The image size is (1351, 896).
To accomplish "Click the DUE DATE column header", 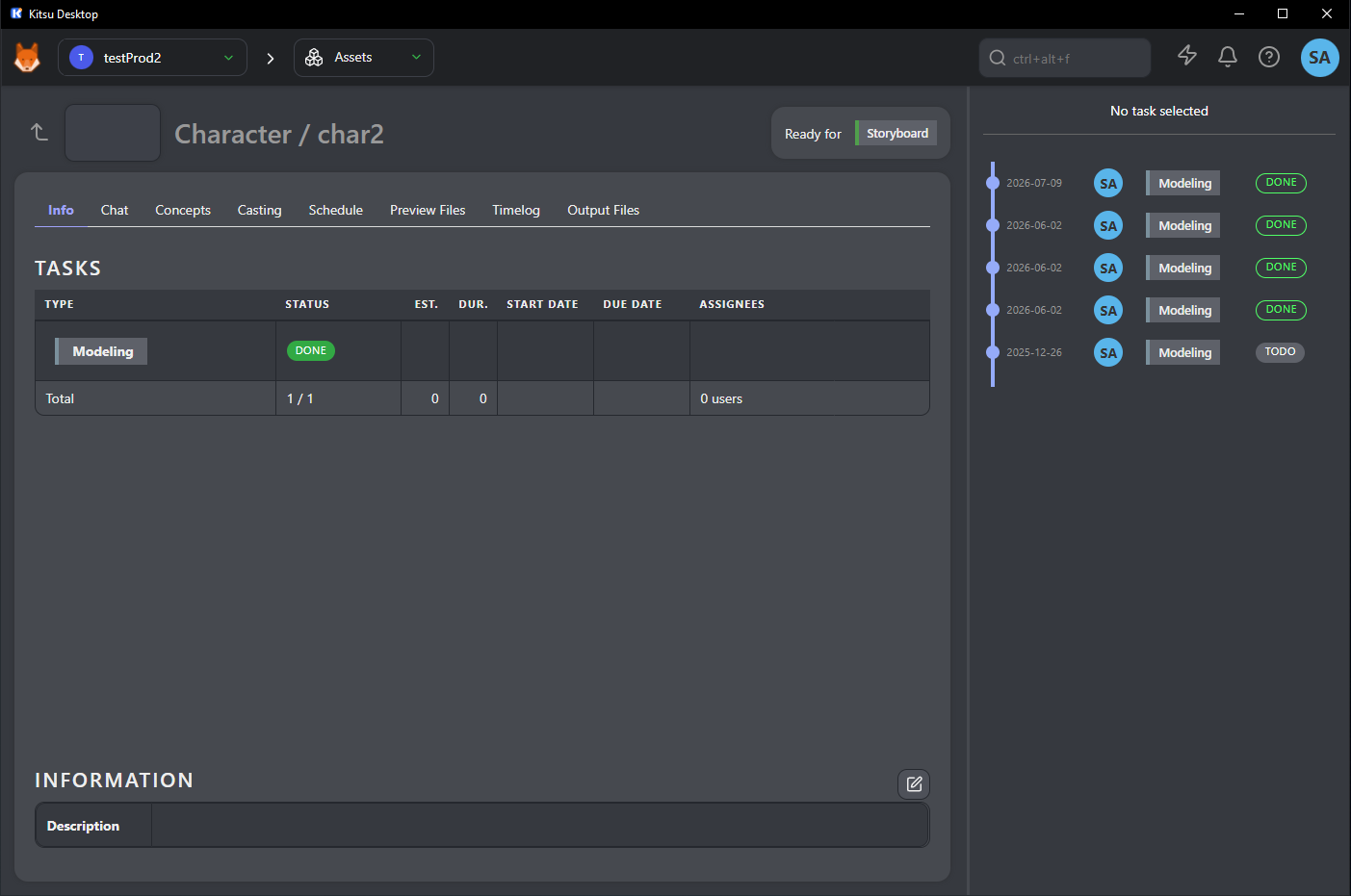I will point(633,304).
